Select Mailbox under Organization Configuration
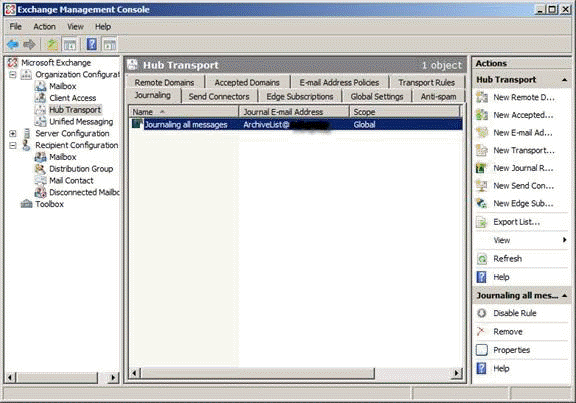Screen dimensions: 576x403 click(x=63, y=86)
